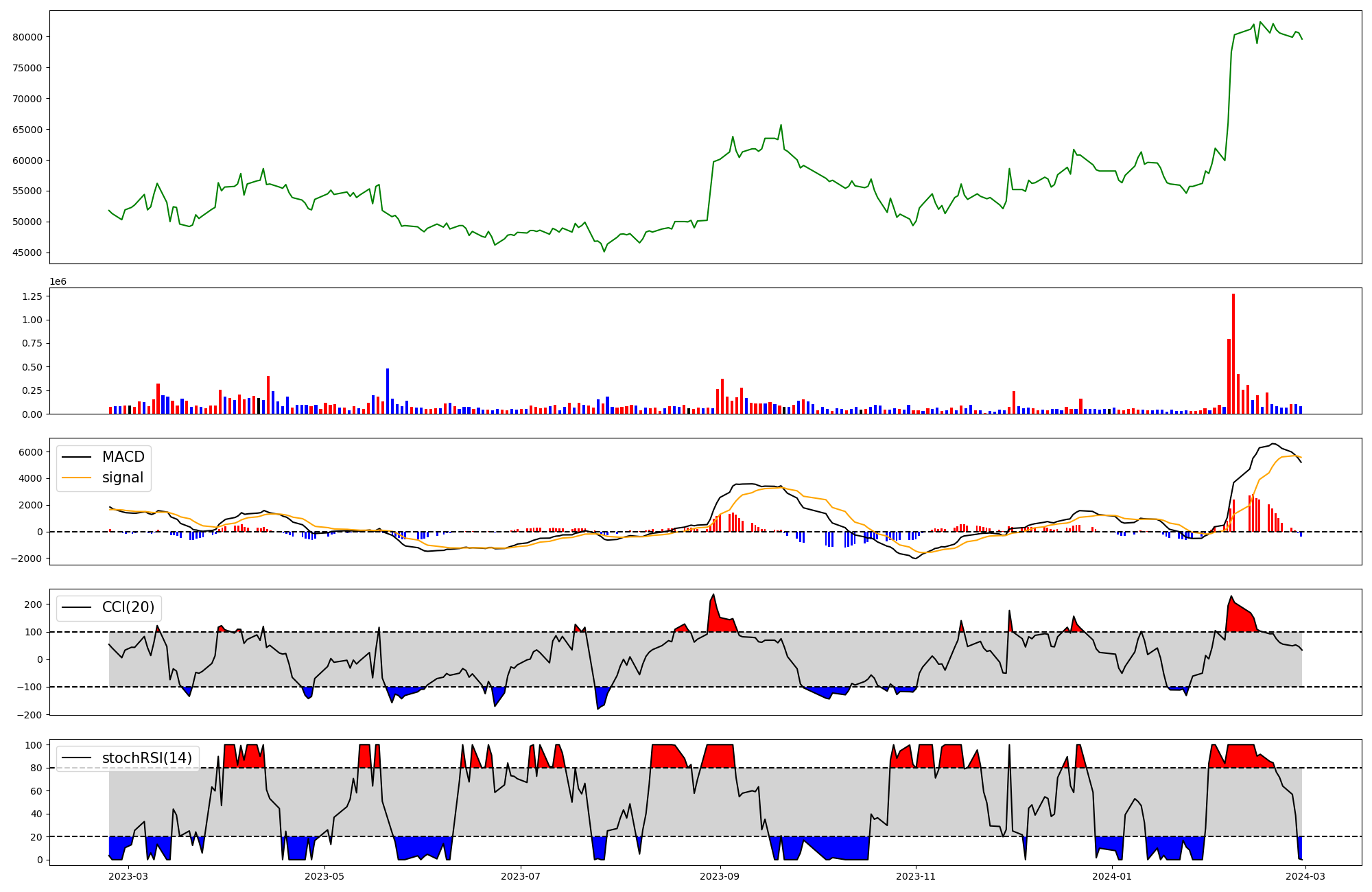Click the 1.25 volume axis tick label
This screenshot has width=1372, height=892.
pyautogui.click(x=33, y=296)
